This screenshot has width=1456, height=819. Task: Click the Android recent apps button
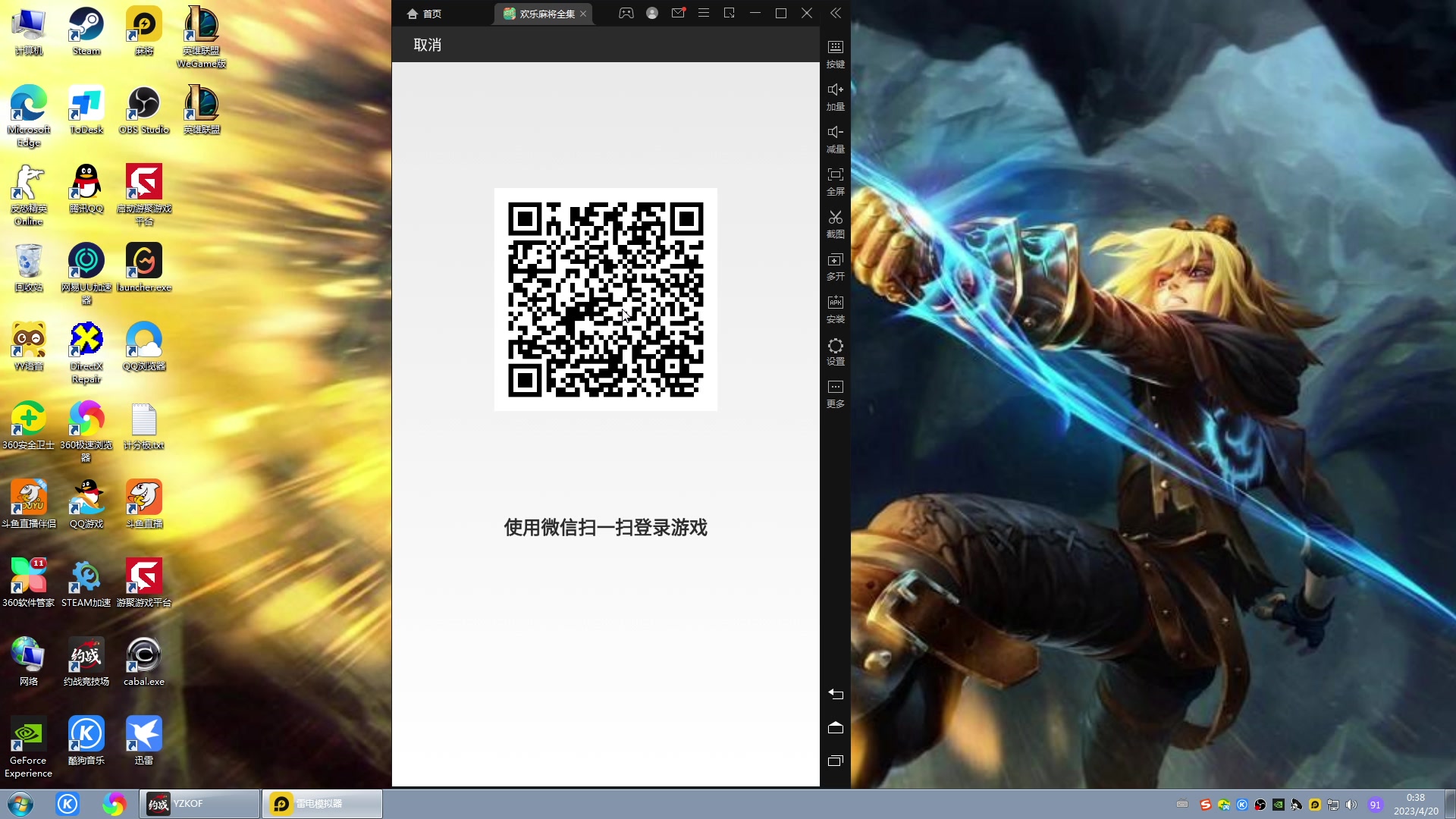coord(836,761)
